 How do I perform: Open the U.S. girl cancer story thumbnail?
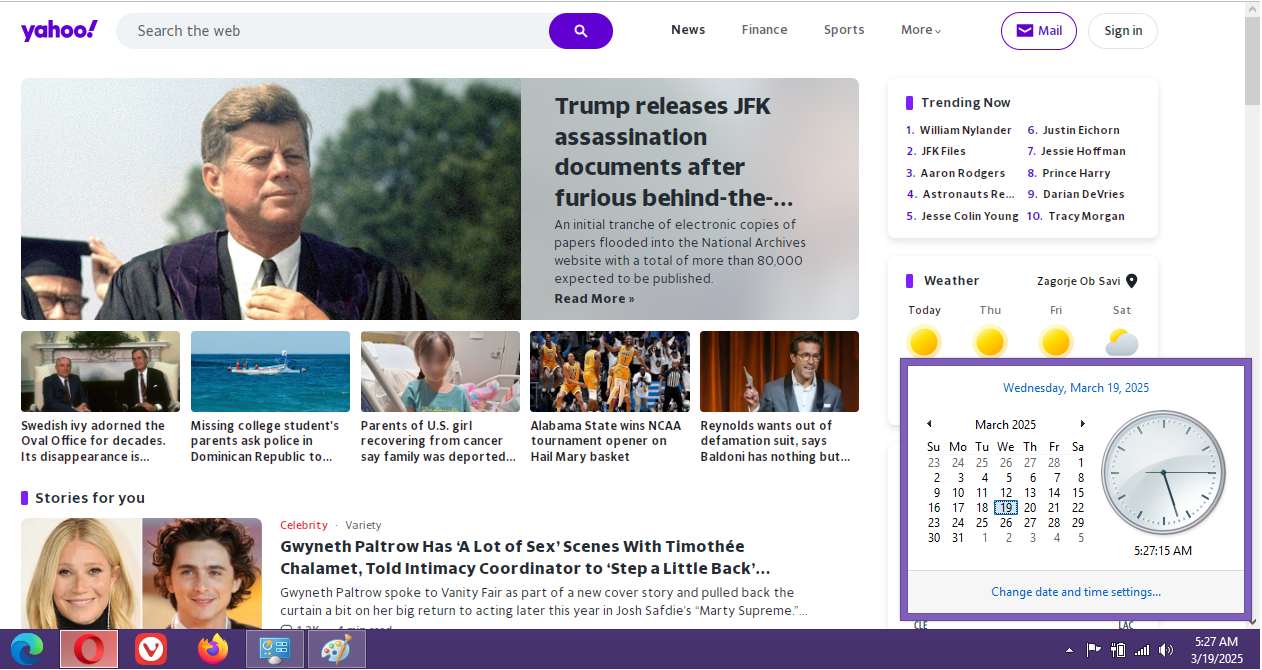coord(440,371)
